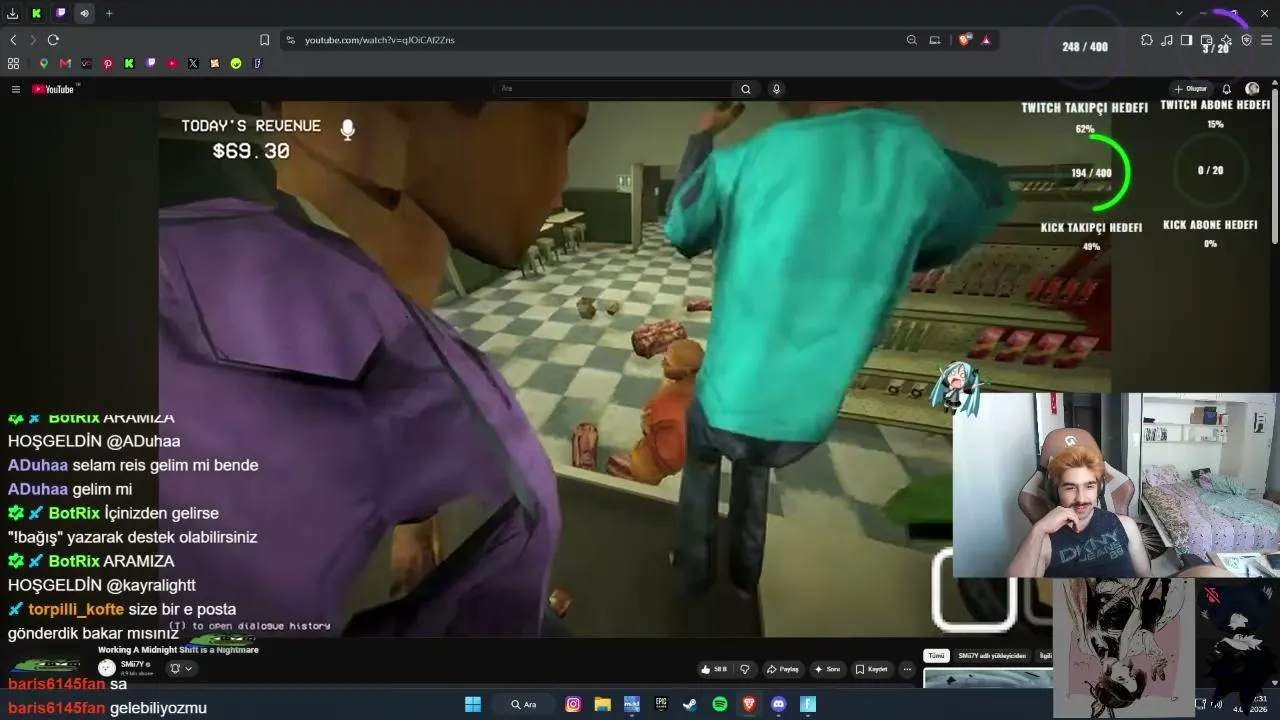Screen dimensions: 1280x720
Task: Open the browser extensions puzzle icon
Action: coord(1147,40)
